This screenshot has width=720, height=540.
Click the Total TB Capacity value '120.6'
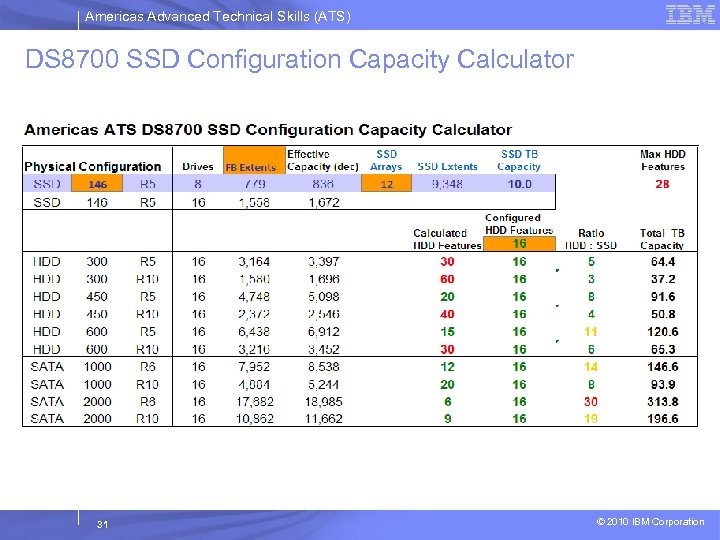tap(663, 332)
